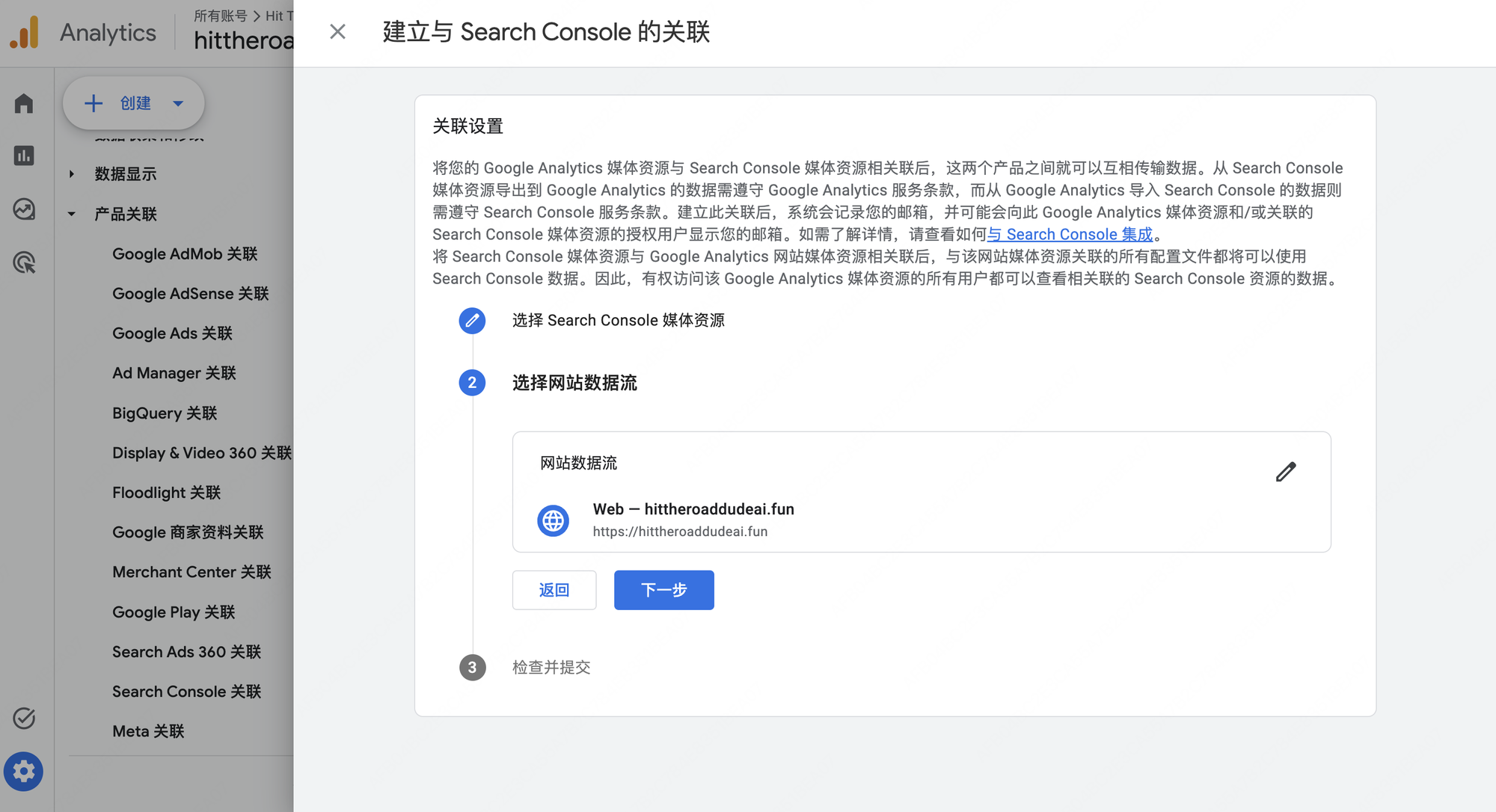Click the https://hittheroaddudeai.fun URL text
This screenshot has height=812, width=1496.
(x=681, y=532)
